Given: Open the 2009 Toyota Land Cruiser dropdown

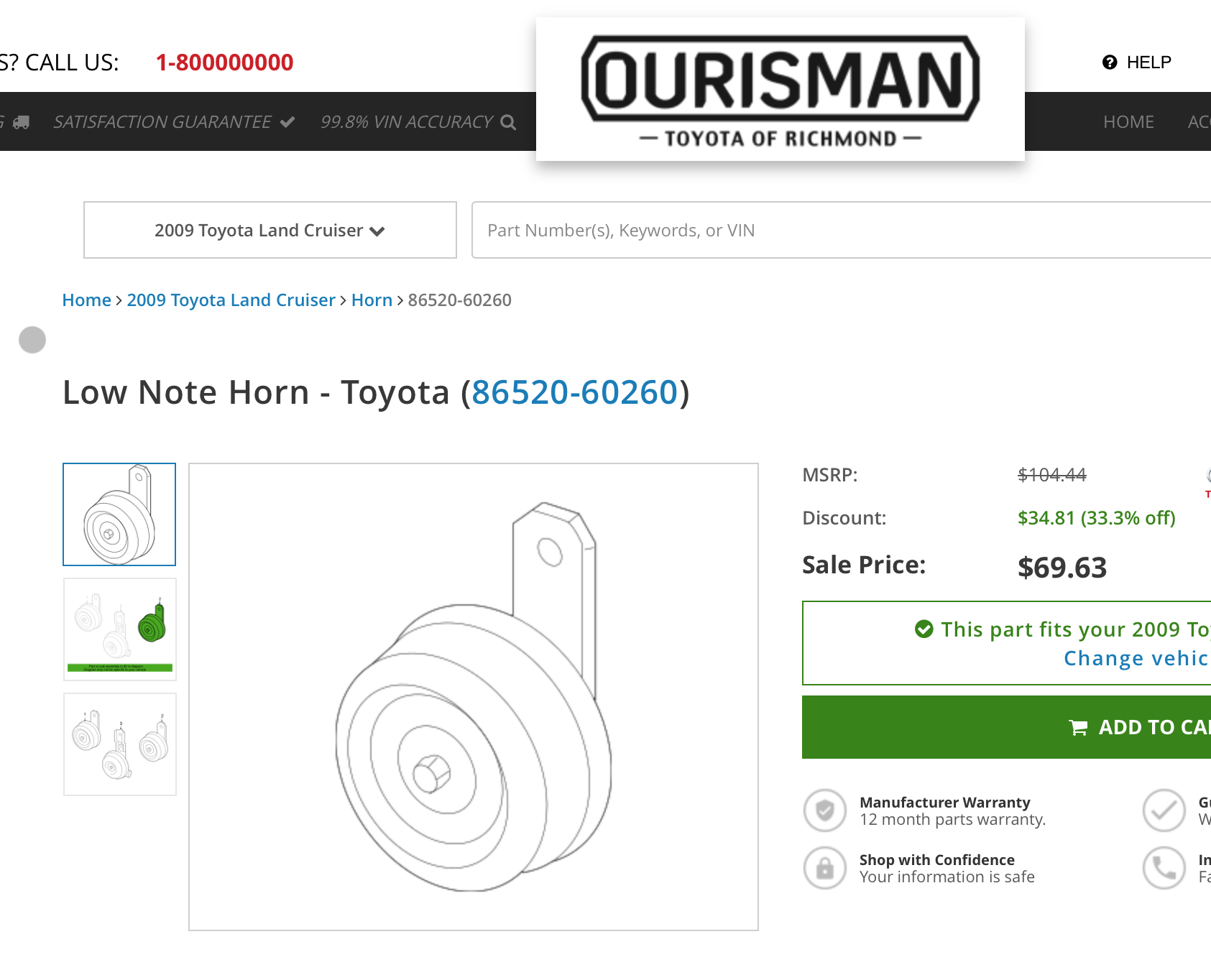Looking at the screenshot, I should coord(270,230).
